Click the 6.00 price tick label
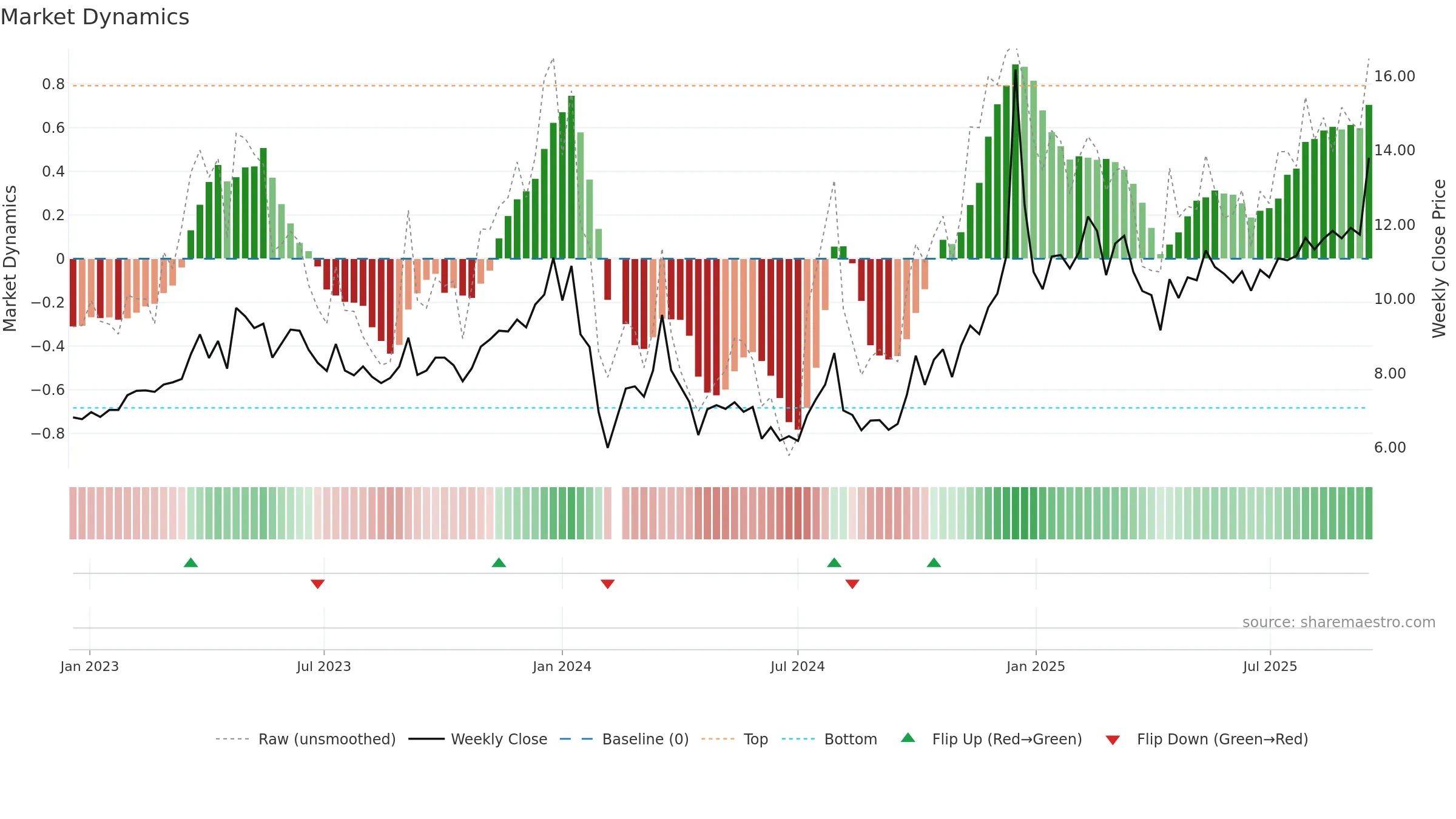 [1390, 448]
